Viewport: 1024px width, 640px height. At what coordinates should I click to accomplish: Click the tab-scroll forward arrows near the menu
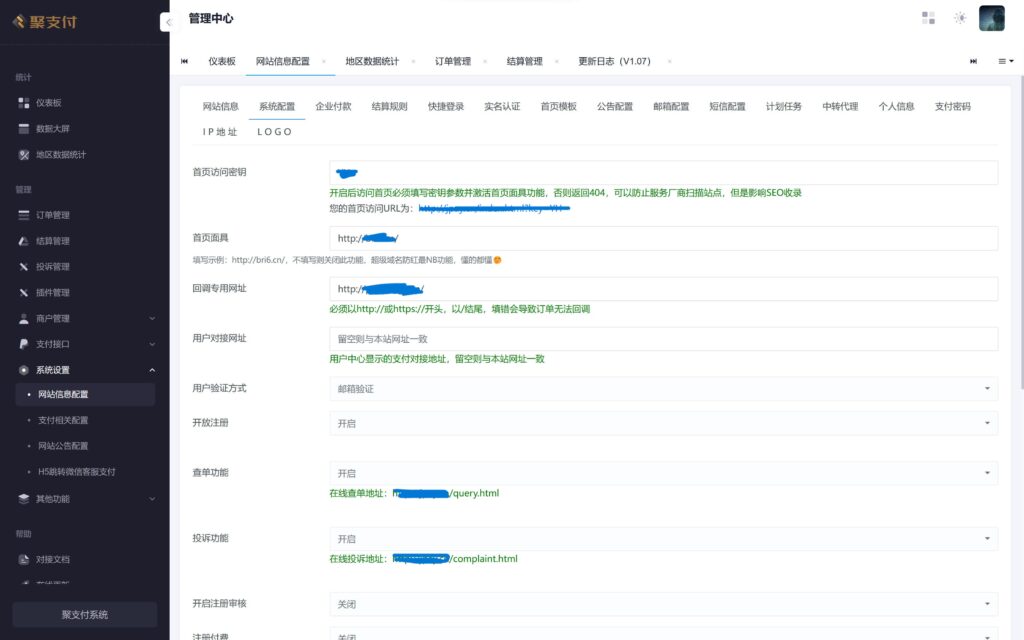tap(973, 60)
